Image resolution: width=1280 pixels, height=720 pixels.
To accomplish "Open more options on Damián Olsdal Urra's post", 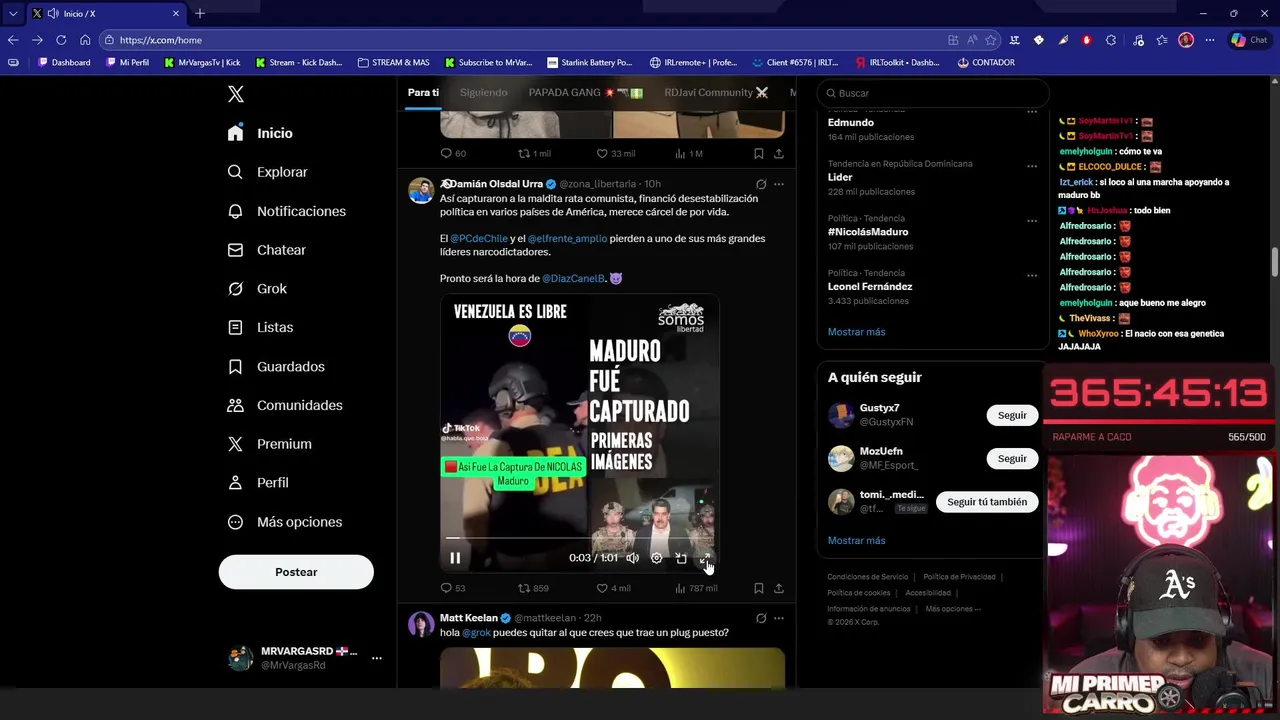I will click(x=779, y=184).
